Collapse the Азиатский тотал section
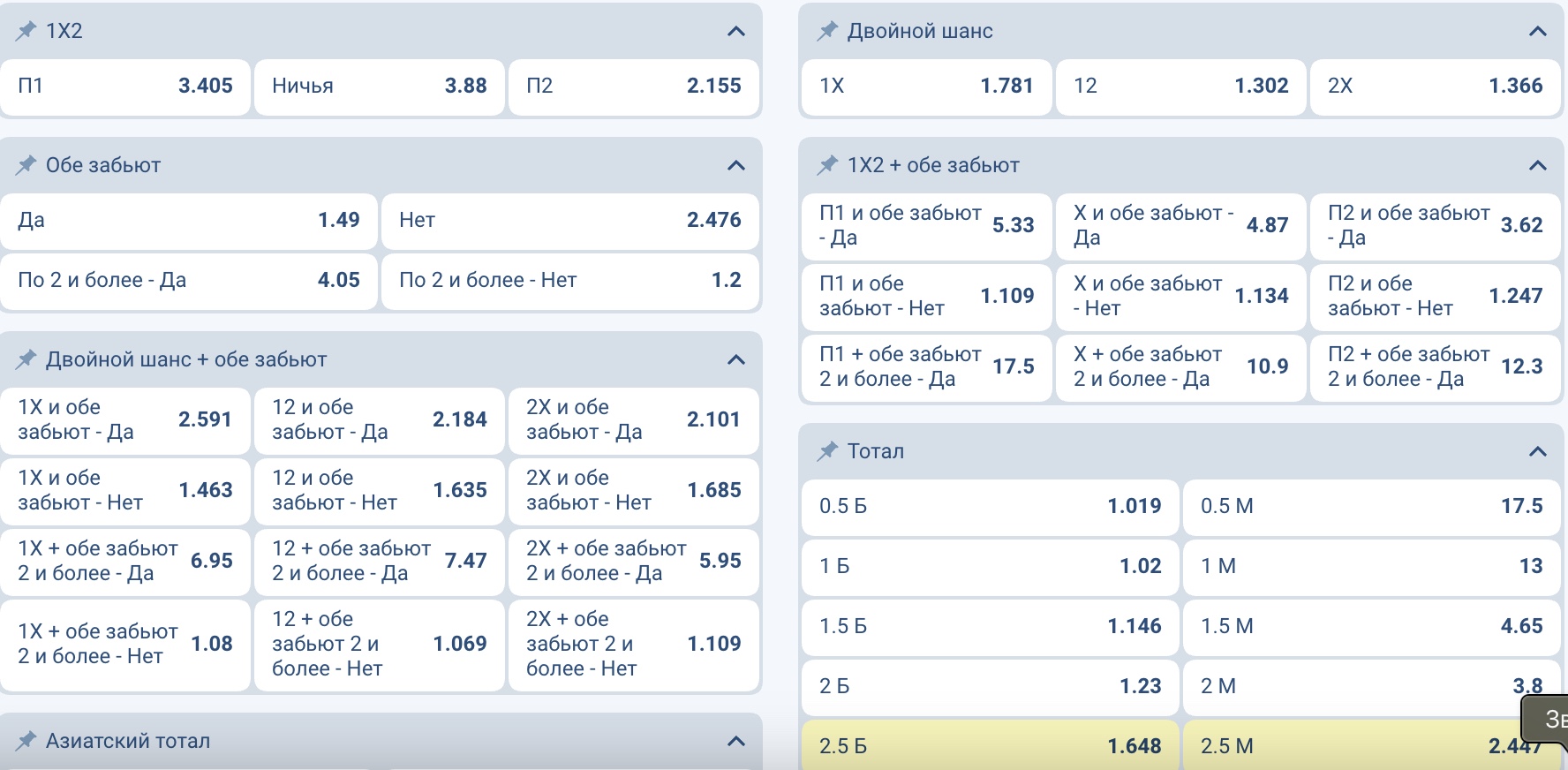Viewport: 1568px width, 770px height. [736, 742]
